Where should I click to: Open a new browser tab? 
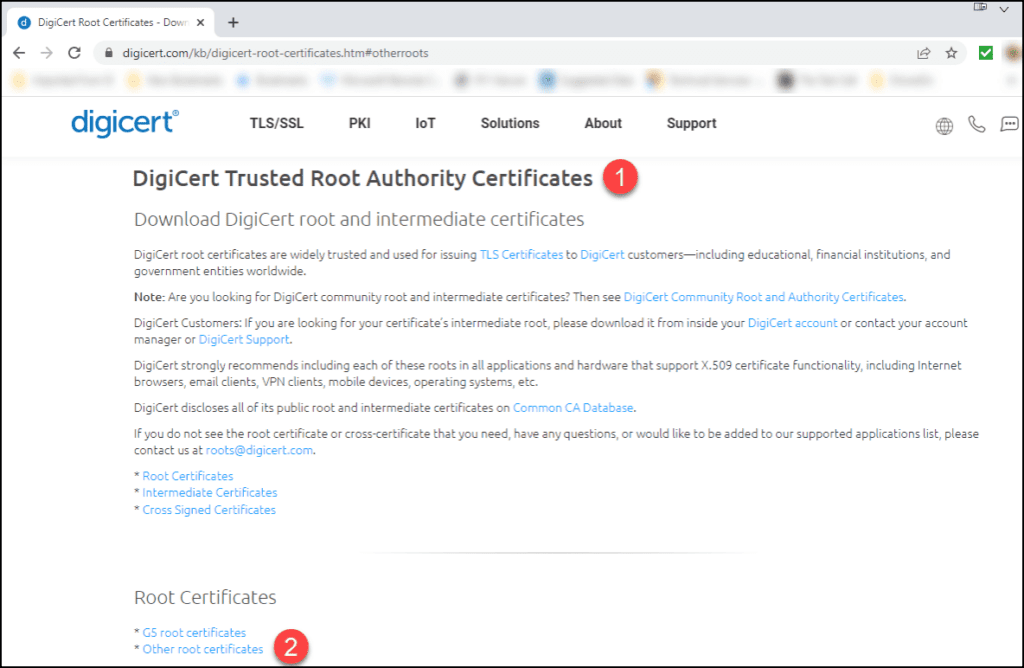[x=233, y=22]
